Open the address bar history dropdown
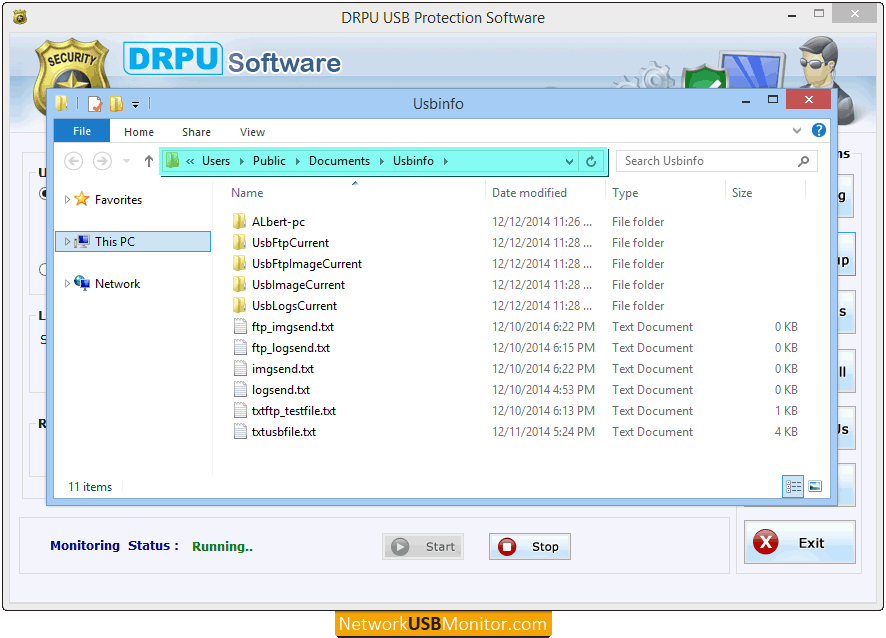Screen dimensions: 886x638 point(569,162)
